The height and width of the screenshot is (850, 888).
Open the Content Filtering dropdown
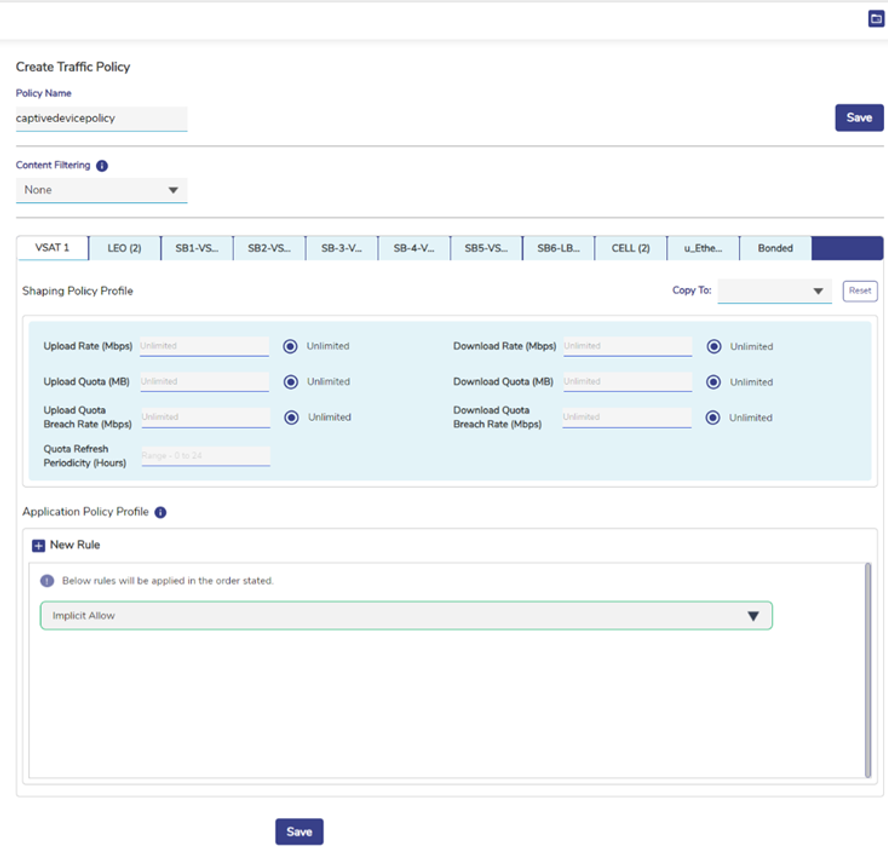click(101, 190)
